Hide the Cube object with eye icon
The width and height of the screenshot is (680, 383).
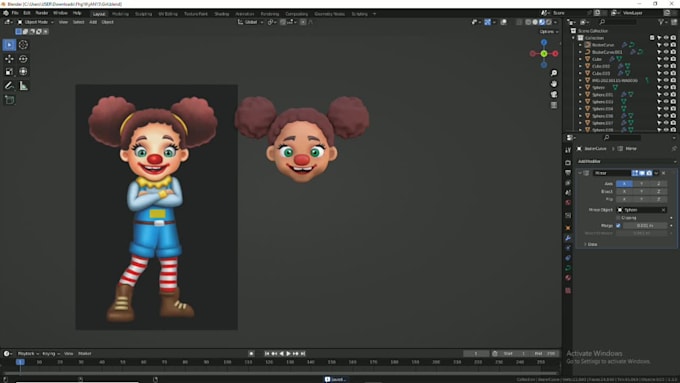pos(666,59)
